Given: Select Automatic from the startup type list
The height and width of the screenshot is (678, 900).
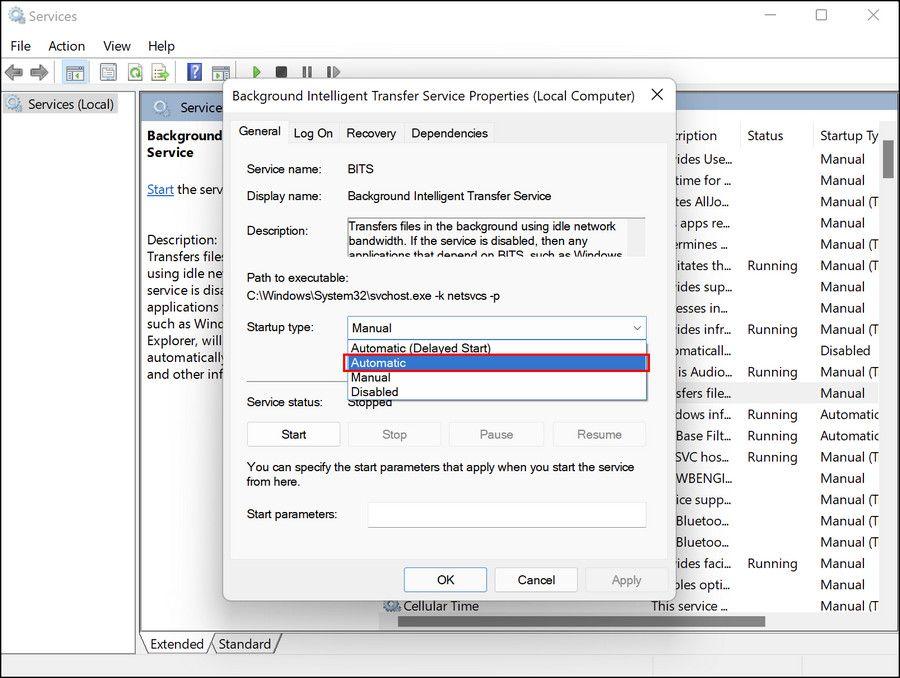Looking at the screenshot, I should click(496, 363).
